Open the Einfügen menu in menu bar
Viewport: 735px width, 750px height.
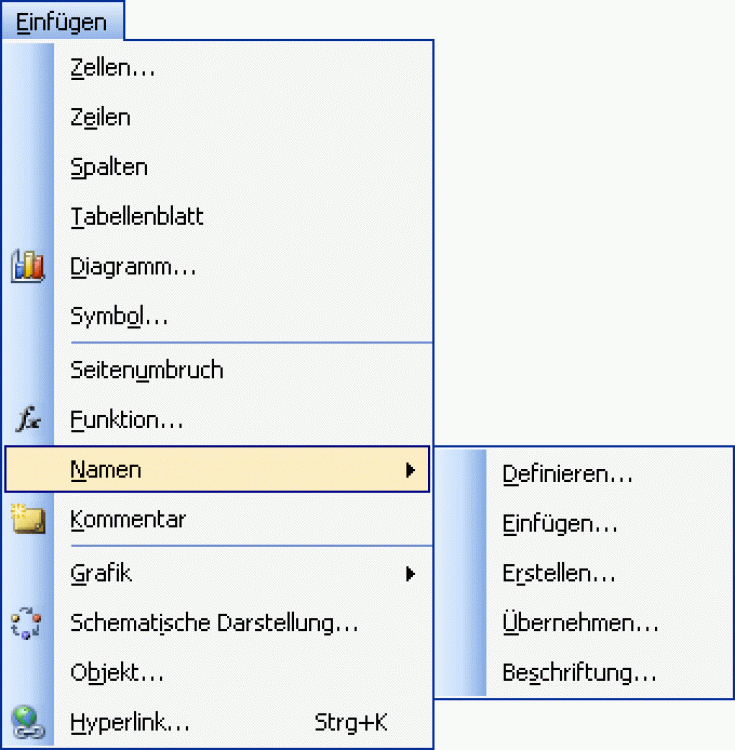[x=61, y=20]
